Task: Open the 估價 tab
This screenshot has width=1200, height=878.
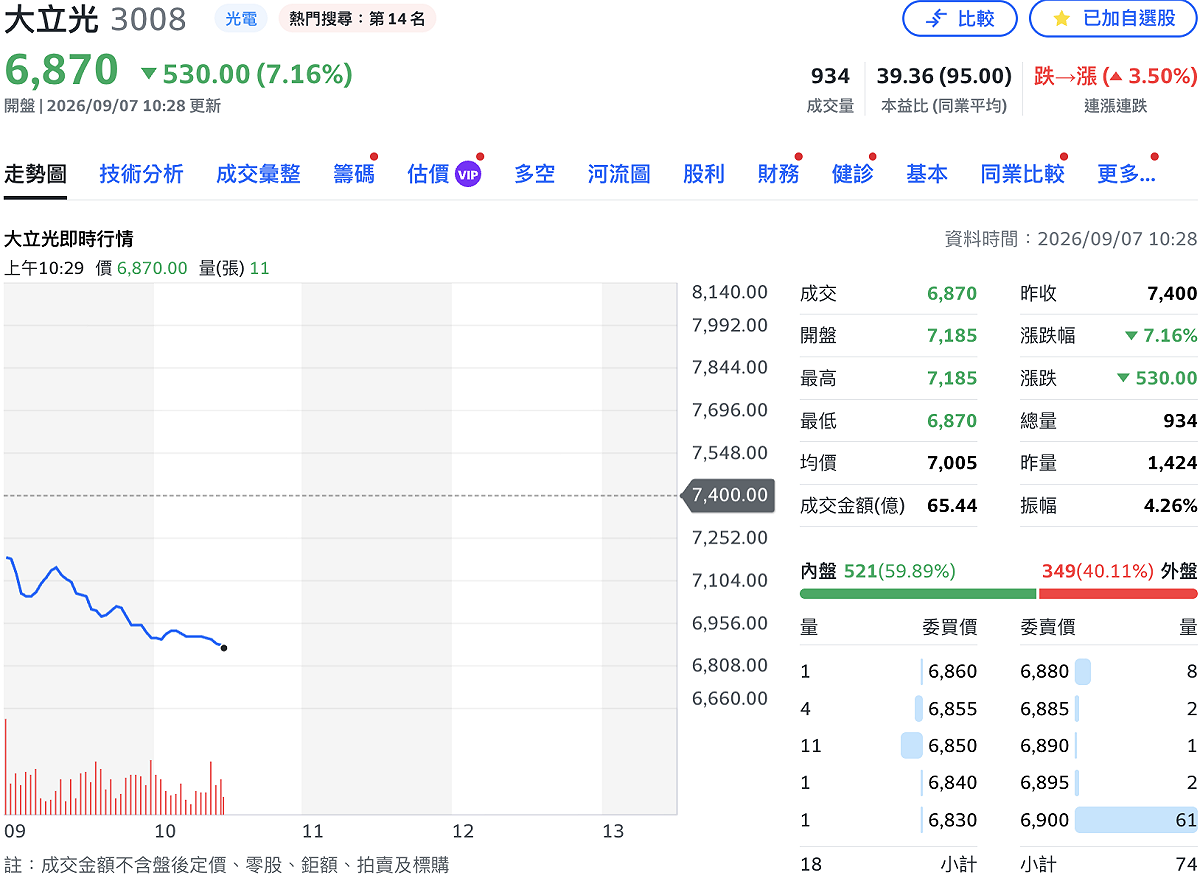Action: [x=428, y=174]
